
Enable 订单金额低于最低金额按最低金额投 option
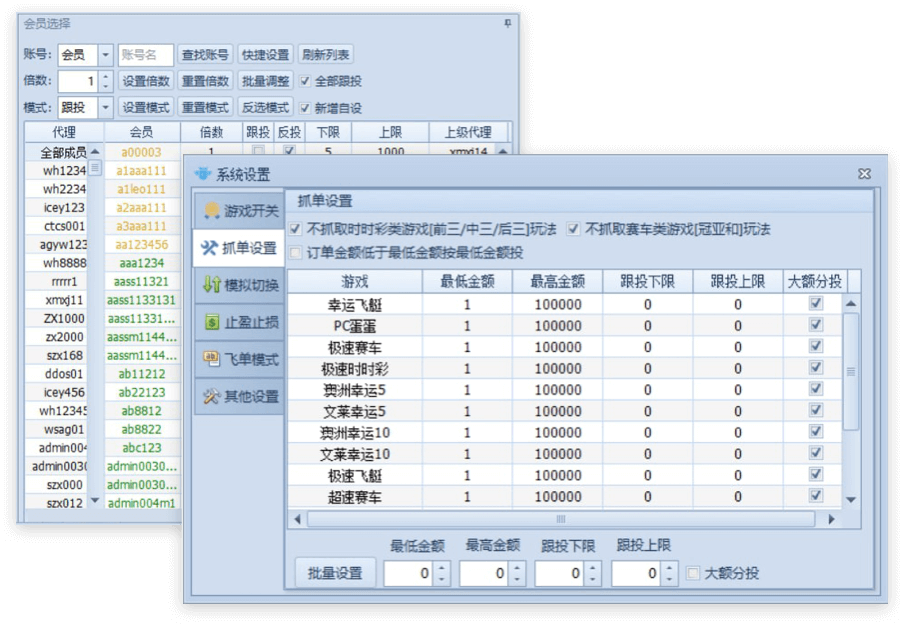click(295, 253)
